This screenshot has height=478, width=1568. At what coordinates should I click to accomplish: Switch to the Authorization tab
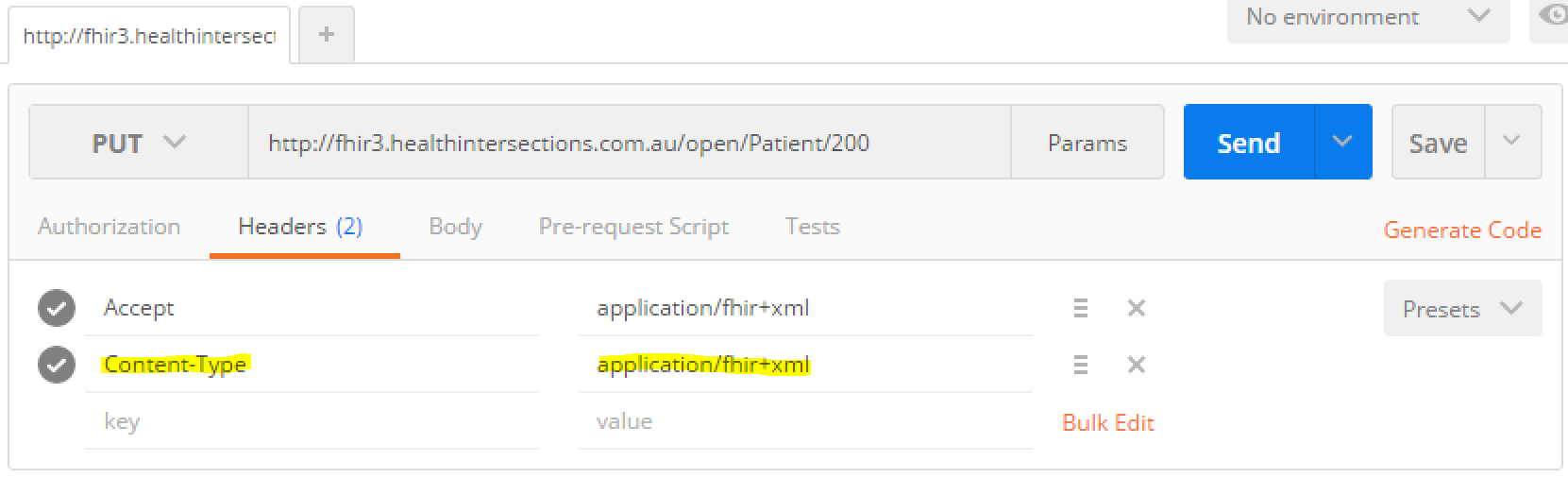coord(110,227)
